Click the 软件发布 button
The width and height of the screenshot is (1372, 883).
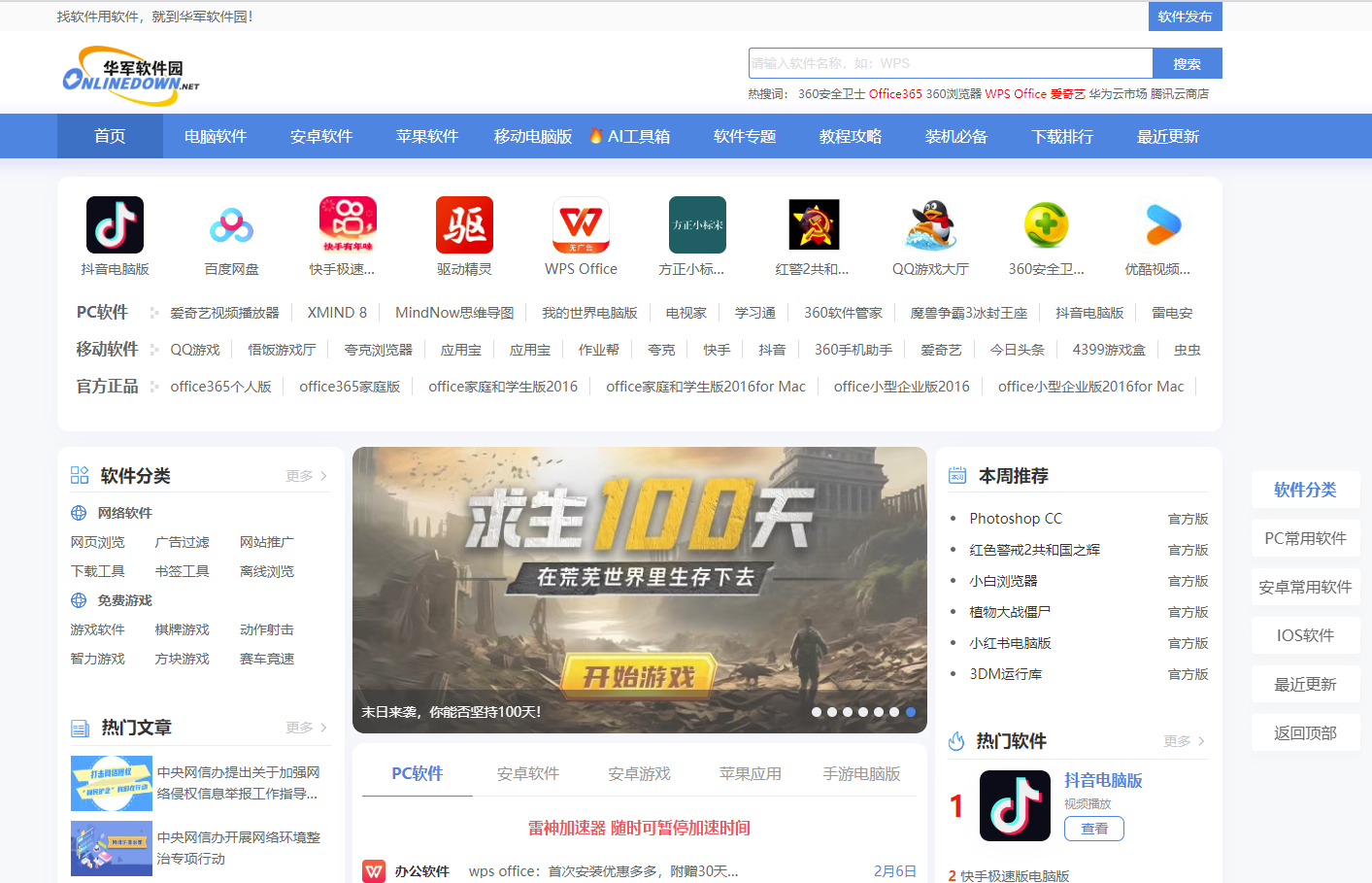[x=1185, y=17]
